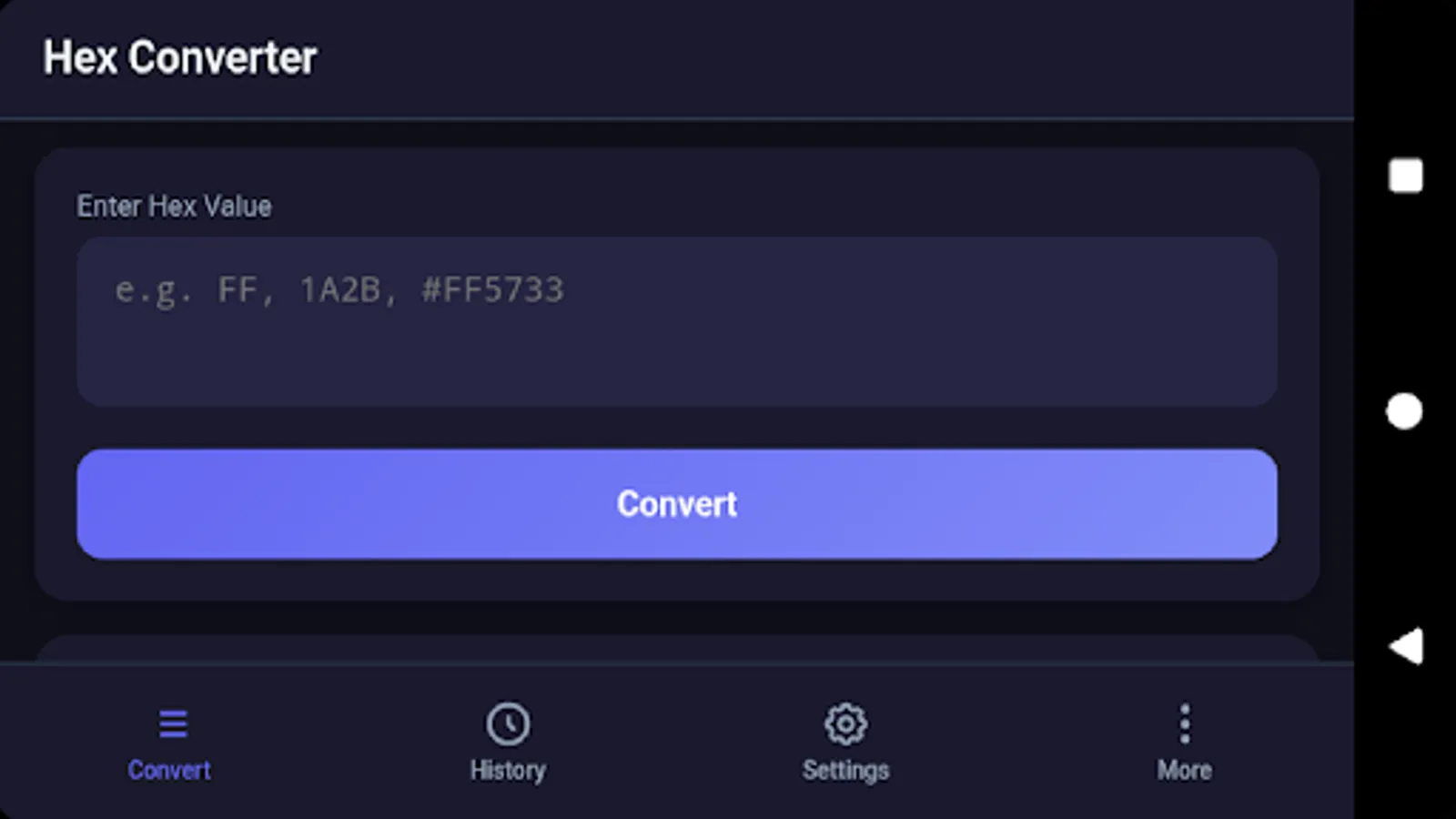Open the History clock icon

coord(509,722)
